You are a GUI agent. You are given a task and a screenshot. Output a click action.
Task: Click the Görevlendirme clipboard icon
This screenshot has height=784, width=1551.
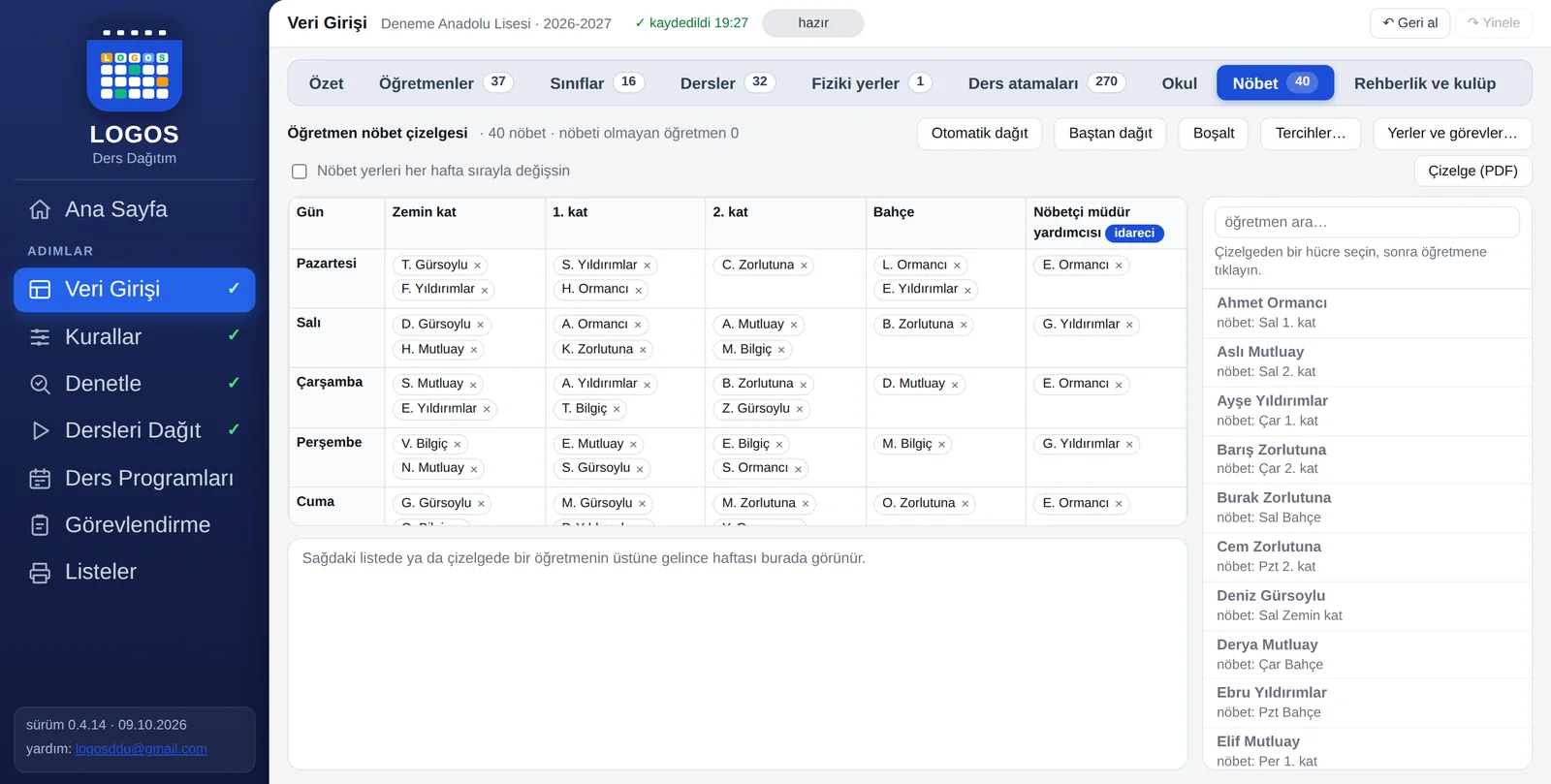(40, 525)
